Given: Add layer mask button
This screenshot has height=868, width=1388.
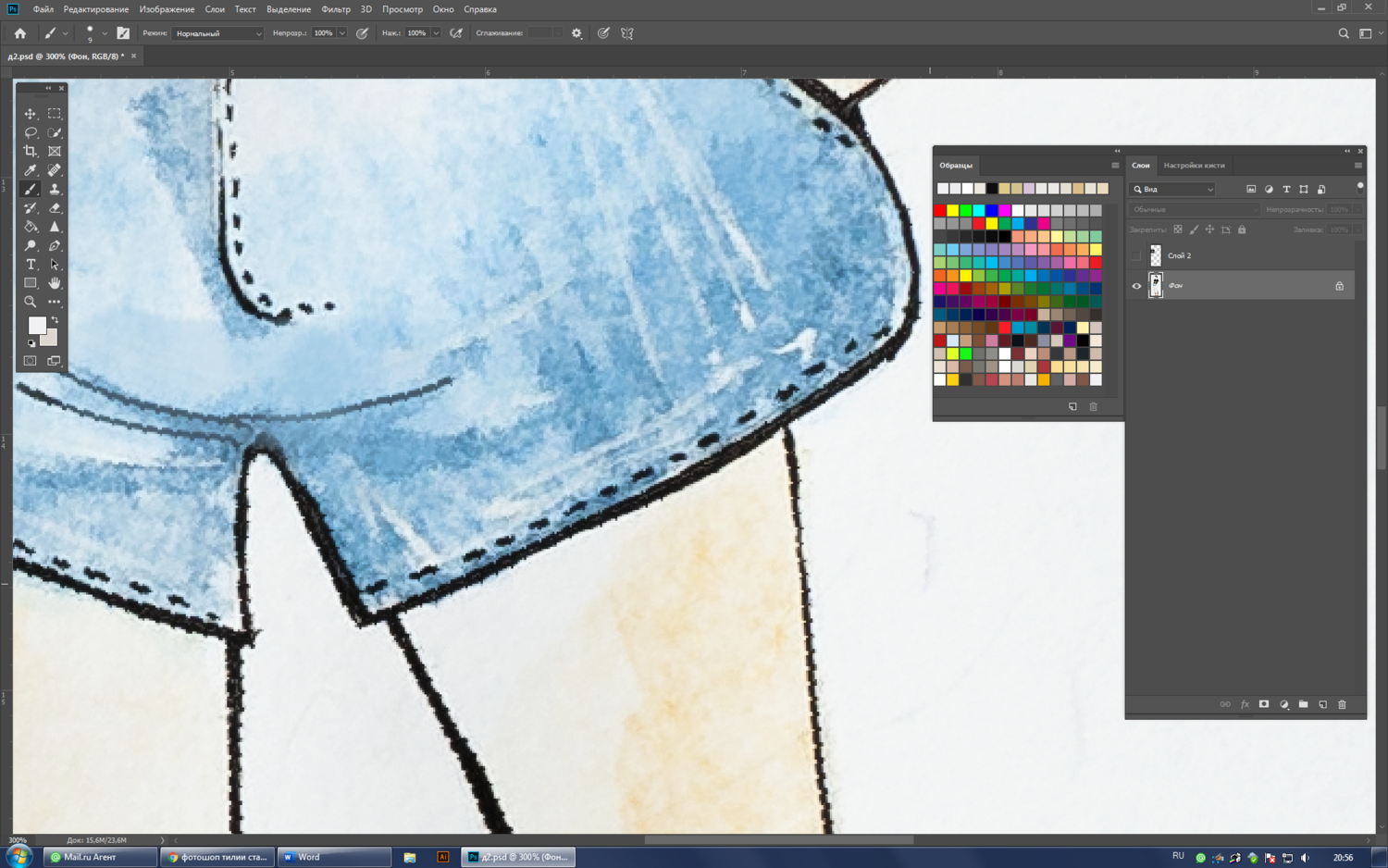Looking at the screenshot, I should (1264, 705).
